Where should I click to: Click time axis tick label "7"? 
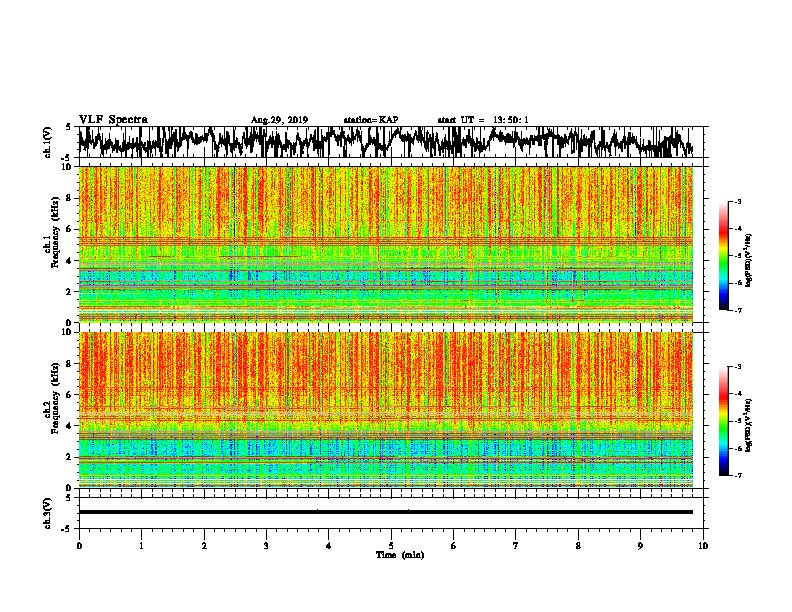tap(516, 546)
